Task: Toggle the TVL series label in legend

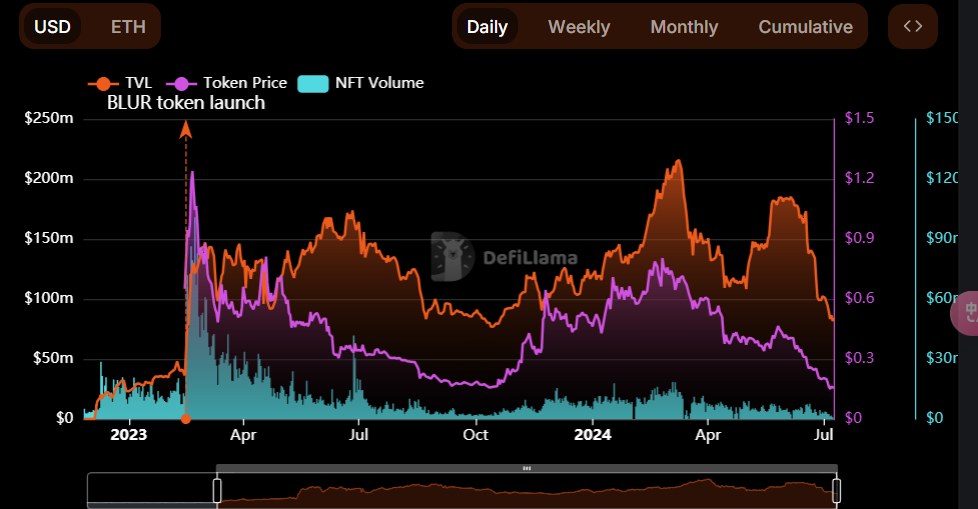Action: click(x=139, y=83)
